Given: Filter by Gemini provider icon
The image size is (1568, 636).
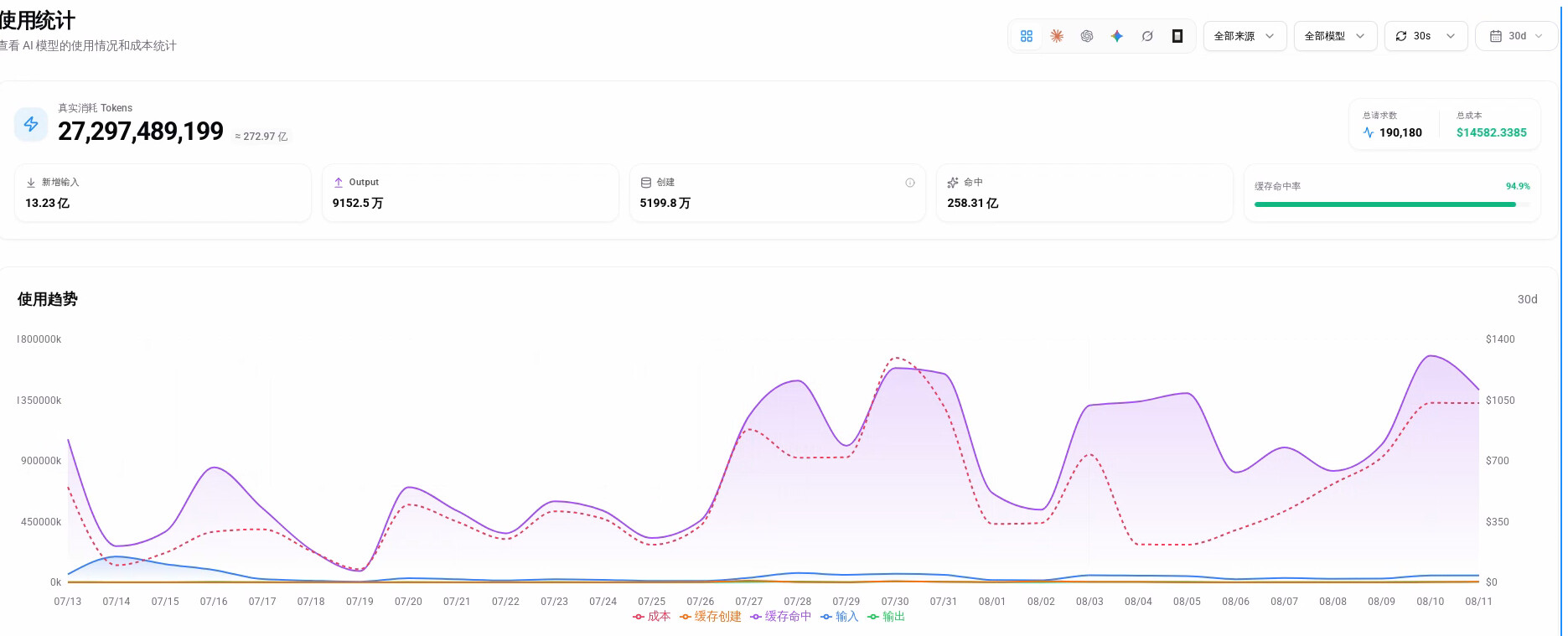Looking at the screenshot, I should click(x=1117, y=36).
